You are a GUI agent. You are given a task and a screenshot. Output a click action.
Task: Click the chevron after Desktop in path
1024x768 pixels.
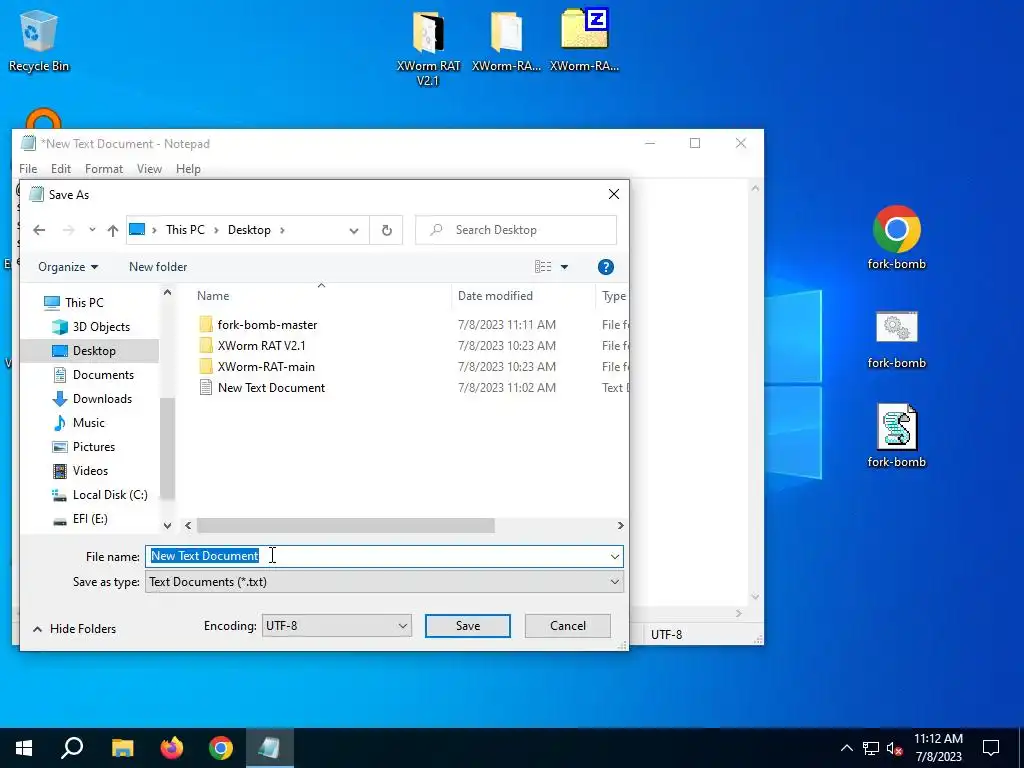pyautogui.click(x=282, y=230)
